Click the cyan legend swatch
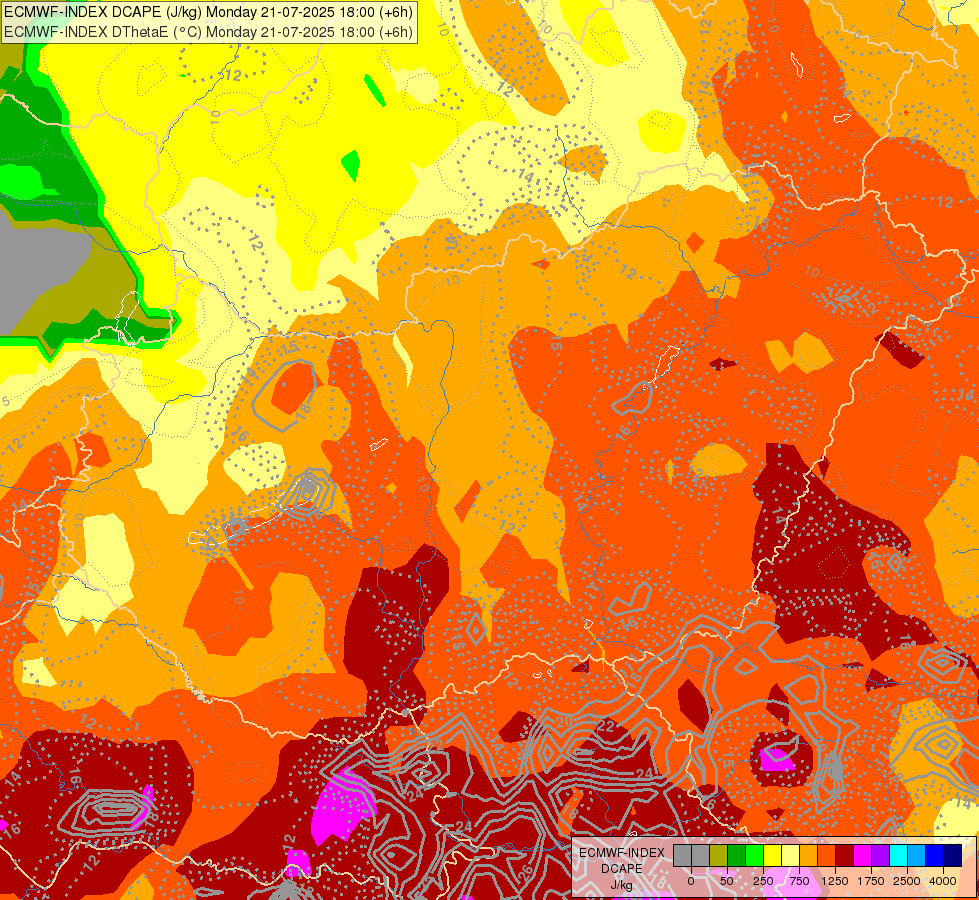The width and height of the screenshot is (979, 900). click(x=898, y=855)
